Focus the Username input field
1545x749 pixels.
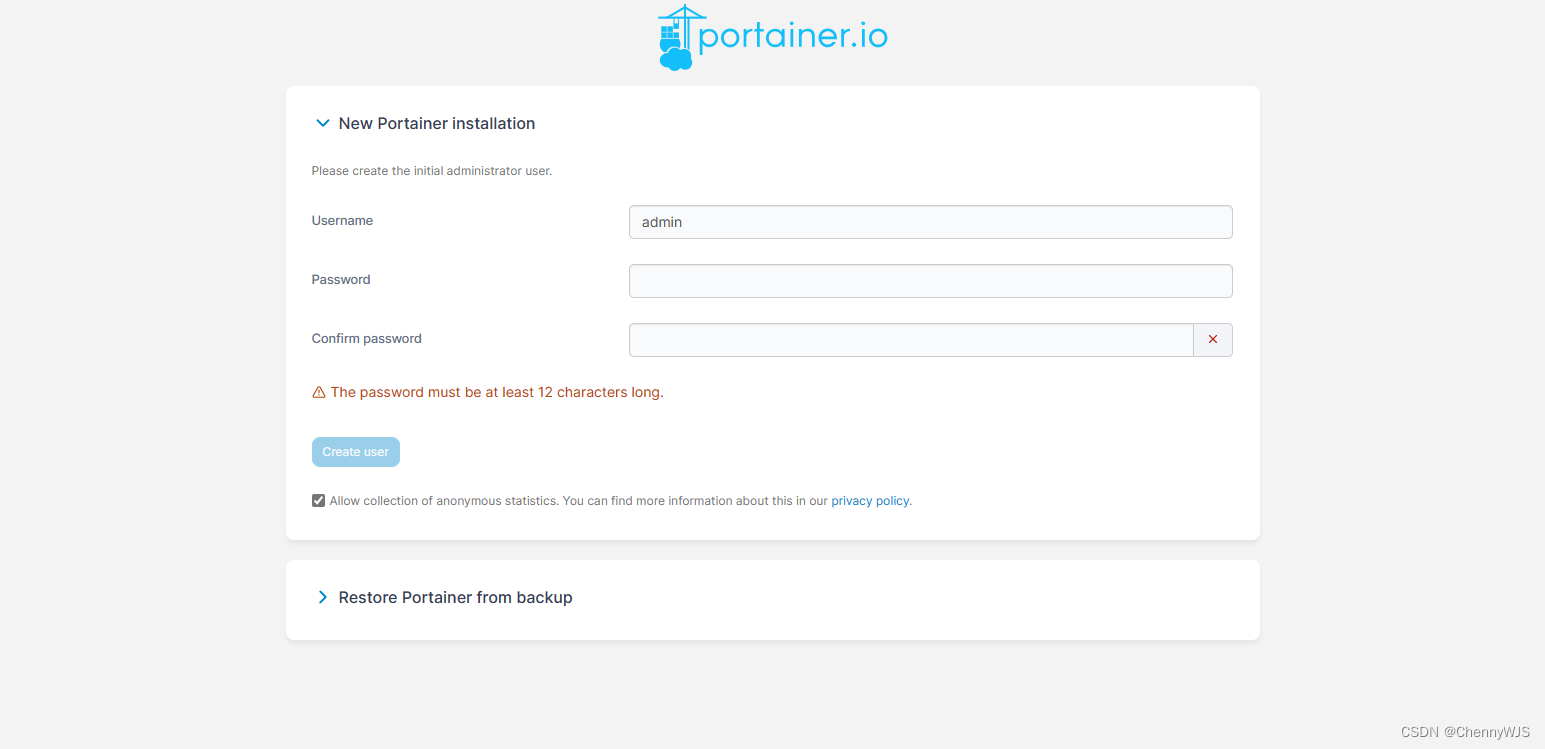(930, 222)
